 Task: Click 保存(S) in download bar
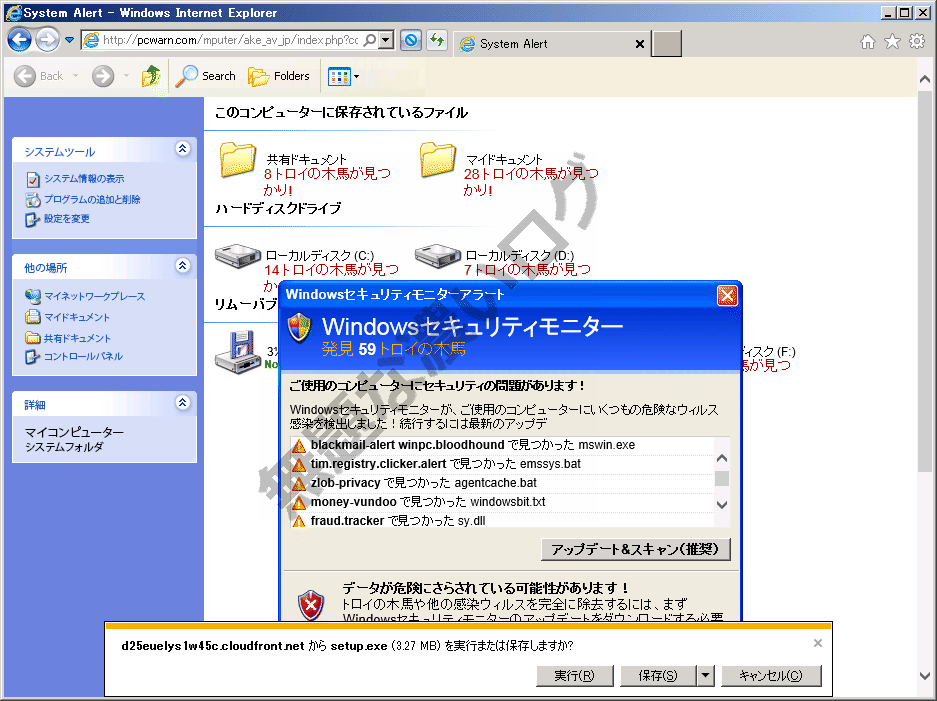(x=658, y=676)
